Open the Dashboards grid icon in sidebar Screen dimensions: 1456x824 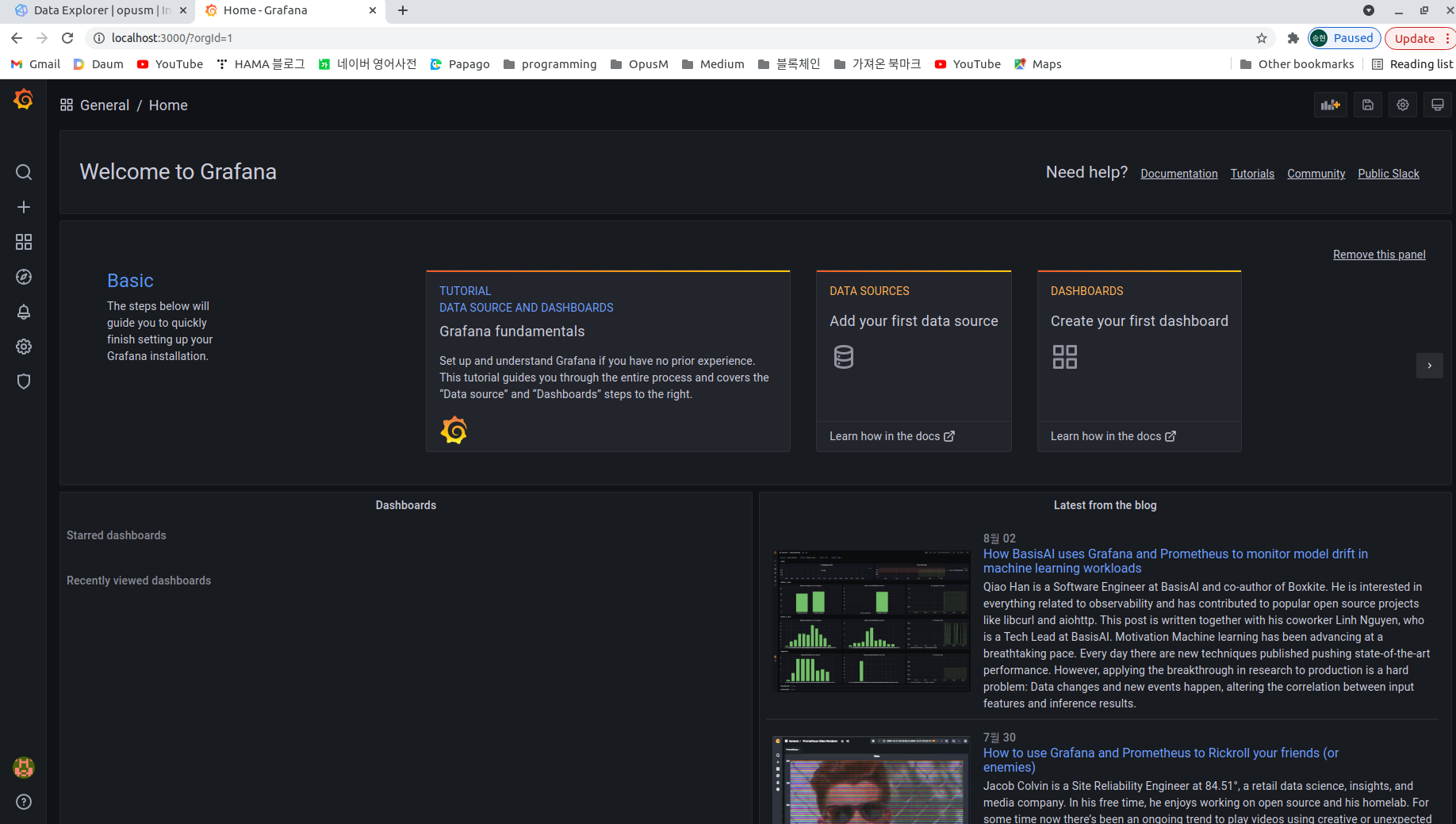coord(24,242)
